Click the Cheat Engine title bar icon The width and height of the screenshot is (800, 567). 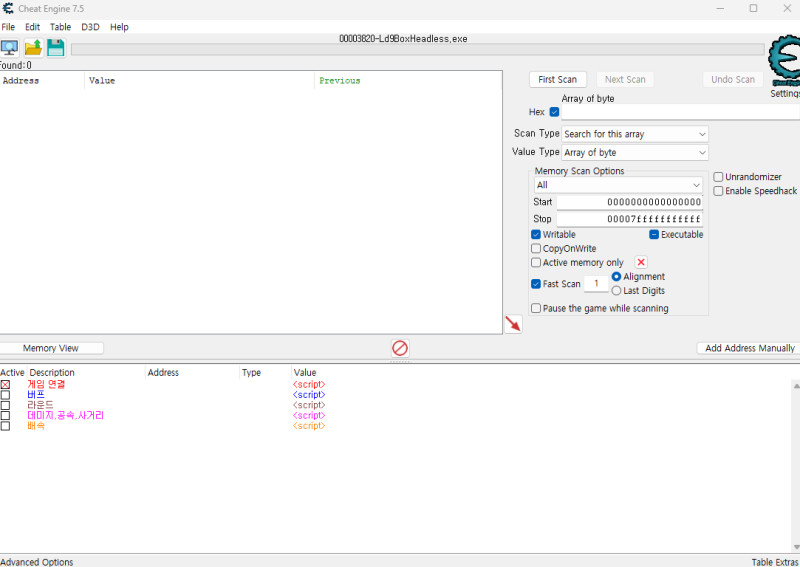click(x=9, y=9)
